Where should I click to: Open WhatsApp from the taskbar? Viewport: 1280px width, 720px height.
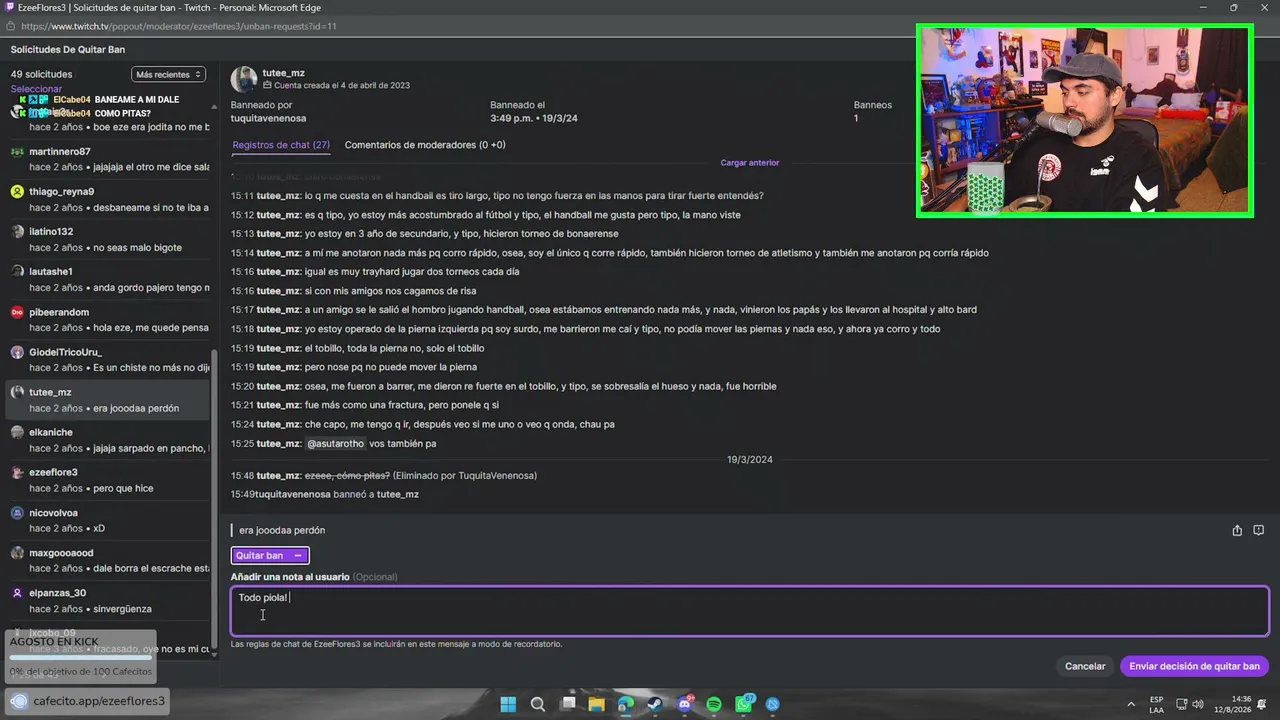tap(744, 704)
